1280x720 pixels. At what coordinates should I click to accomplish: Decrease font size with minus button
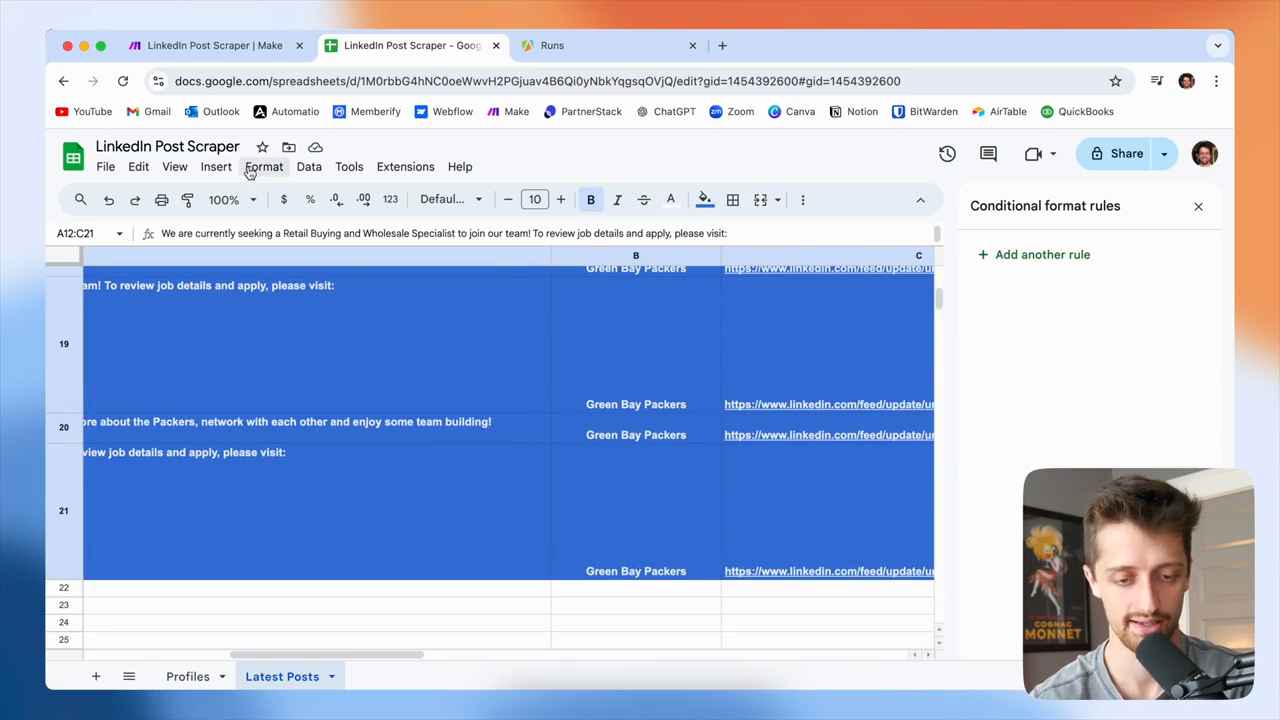(508, 200)
